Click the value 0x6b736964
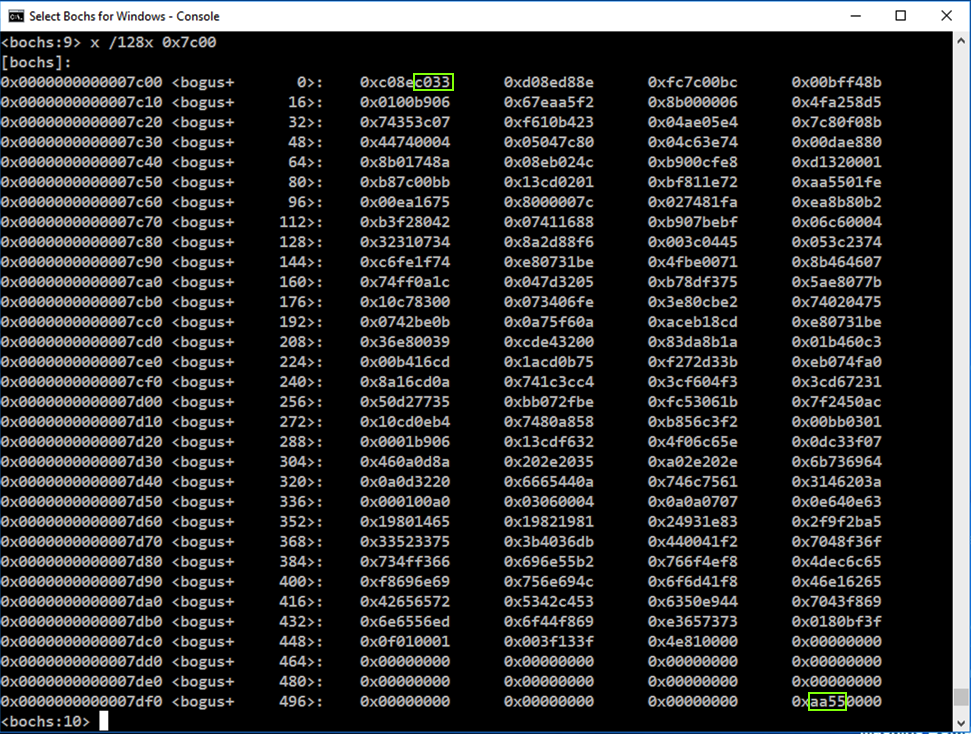 click(836, 462)
